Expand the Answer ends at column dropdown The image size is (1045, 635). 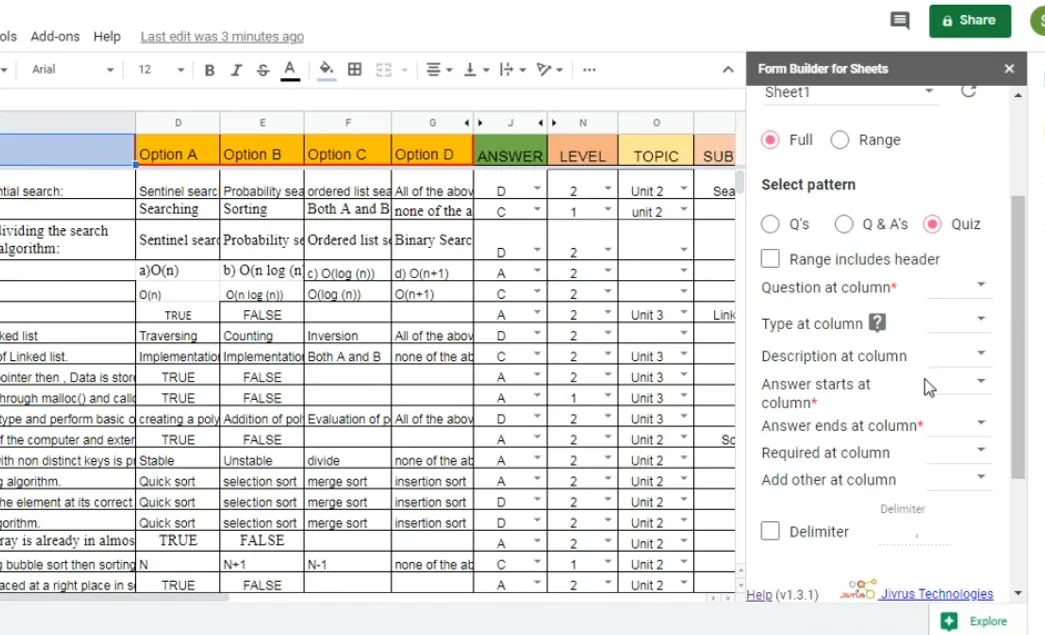point(959,424)
